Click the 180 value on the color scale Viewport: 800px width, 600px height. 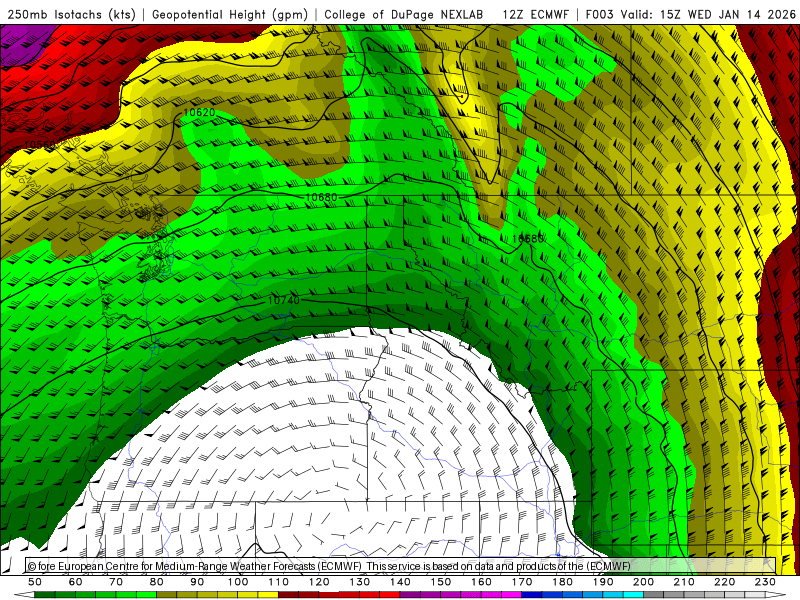click(562, 582)
